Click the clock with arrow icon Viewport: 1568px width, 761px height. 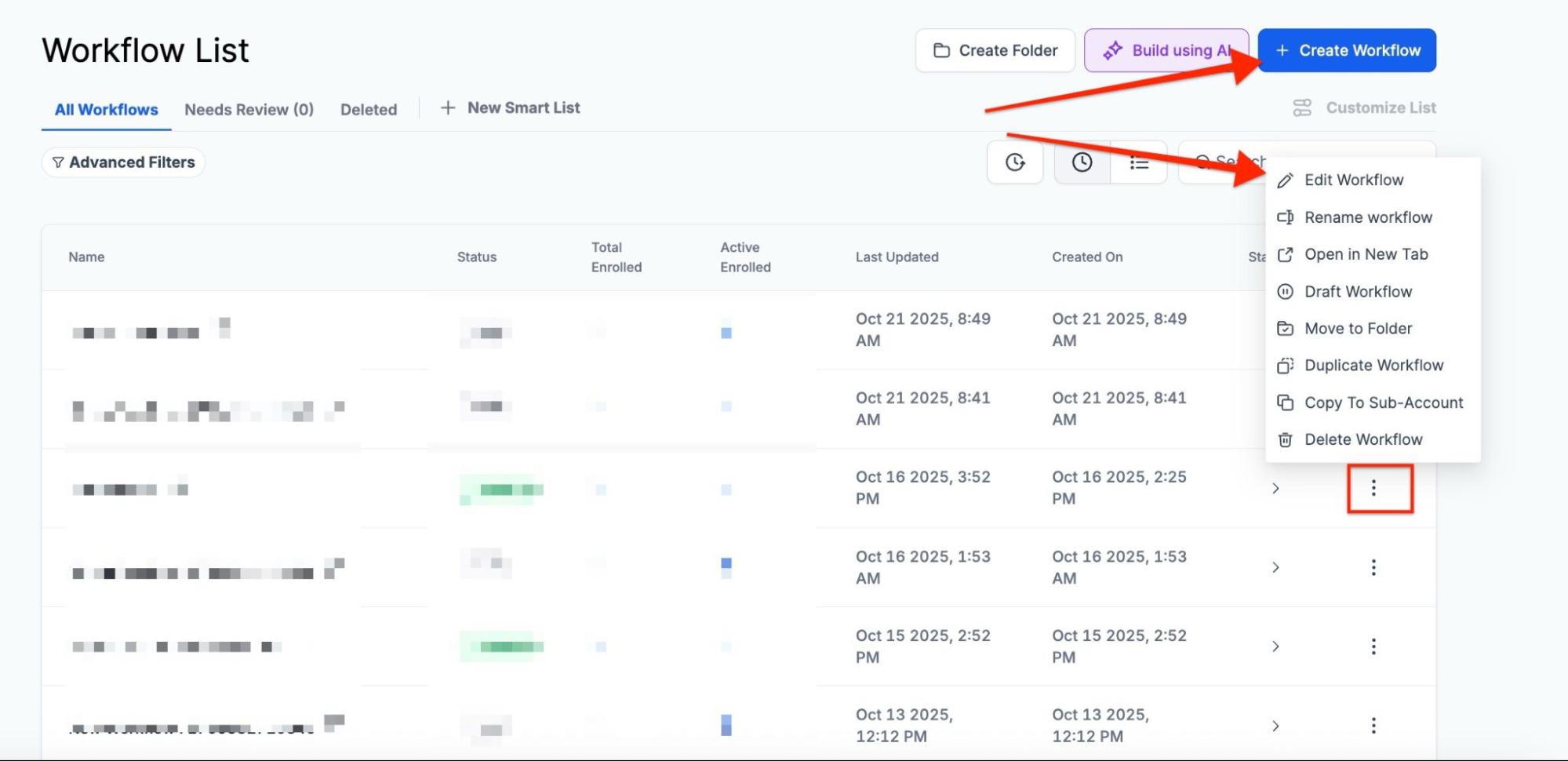(x=1015, y=162)
